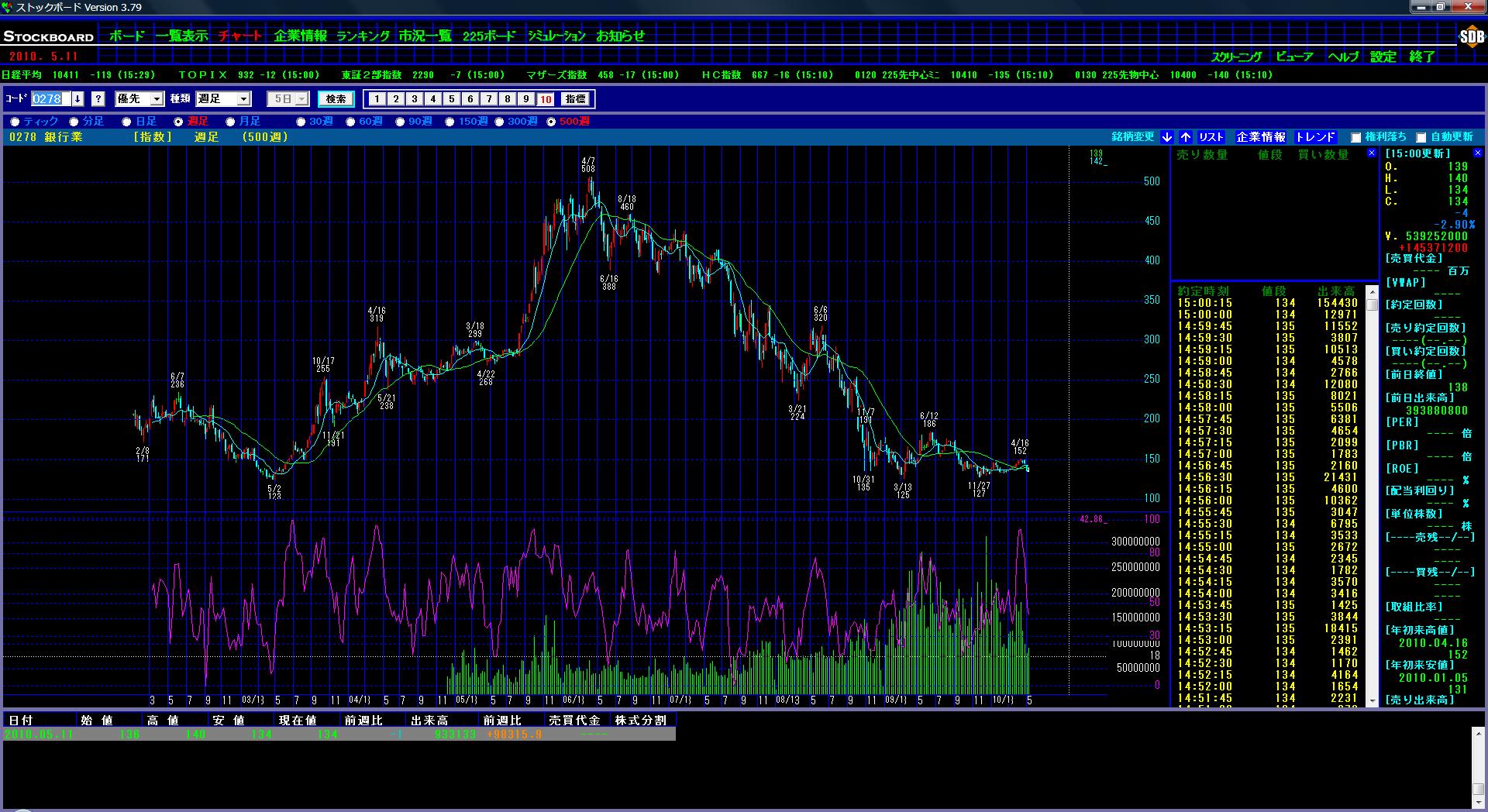The image size is (1488, 812).
Task: Expand the 種類 週足 dropdown
Action: 243,99
